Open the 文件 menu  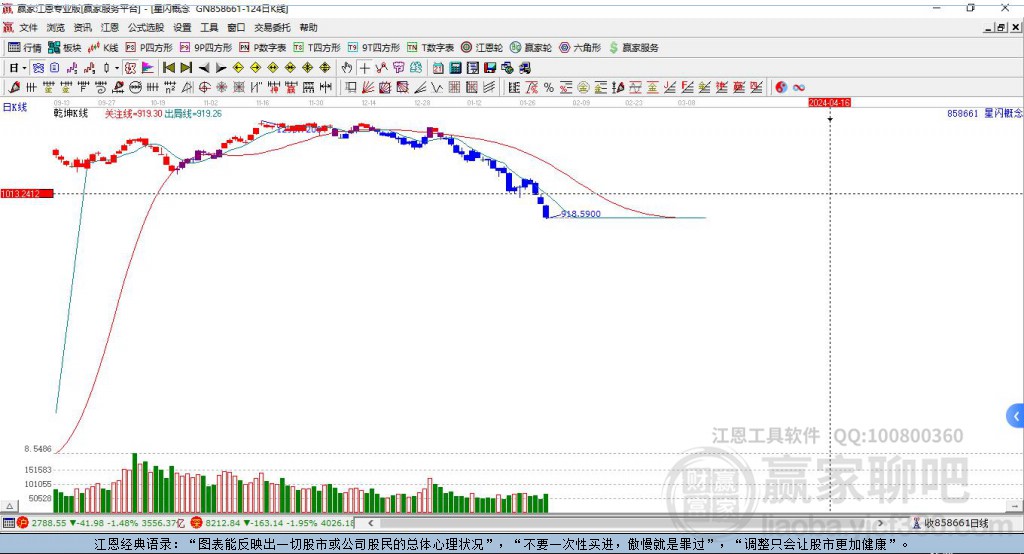coord(28,27)
